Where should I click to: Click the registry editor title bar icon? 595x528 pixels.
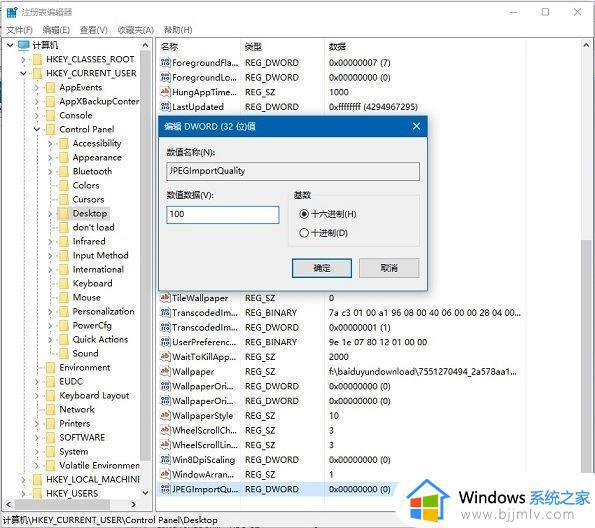pos(12,12)
